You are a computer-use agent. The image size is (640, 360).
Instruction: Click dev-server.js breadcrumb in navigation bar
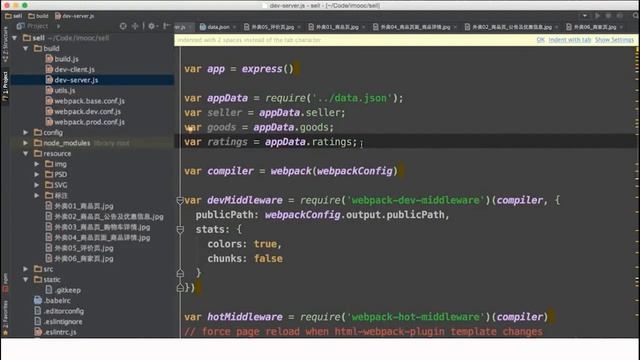pyautogui.click(x=74, y=16)
